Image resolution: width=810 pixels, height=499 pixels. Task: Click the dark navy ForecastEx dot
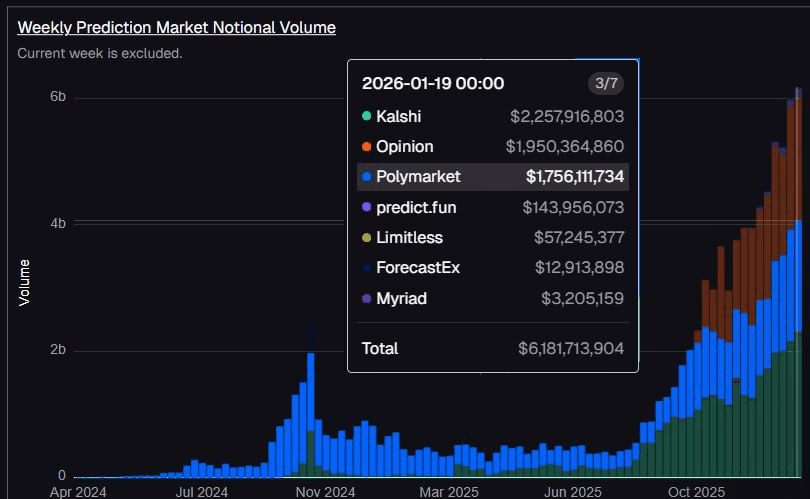tap(367, 268)
